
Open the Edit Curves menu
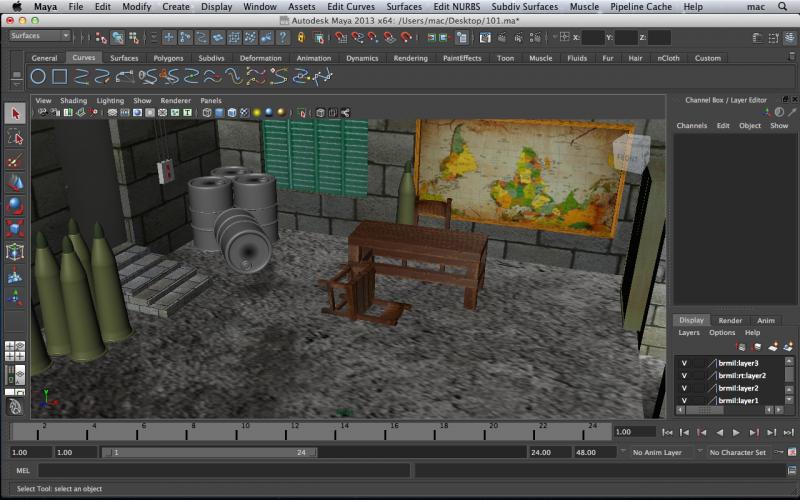pyautogui.click(x=351, y=6)
